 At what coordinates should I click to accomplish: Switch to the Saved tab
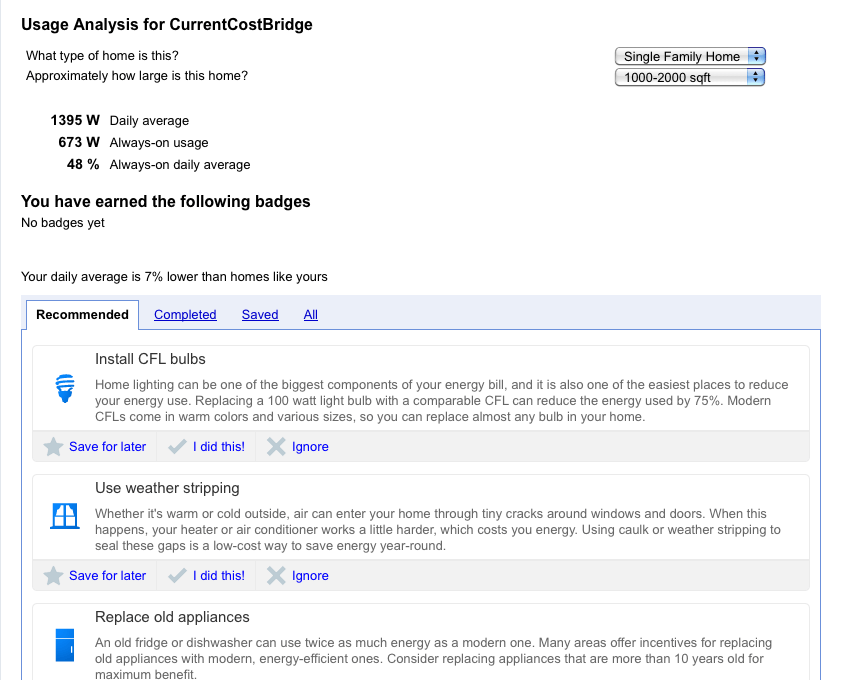pos(260,315)
